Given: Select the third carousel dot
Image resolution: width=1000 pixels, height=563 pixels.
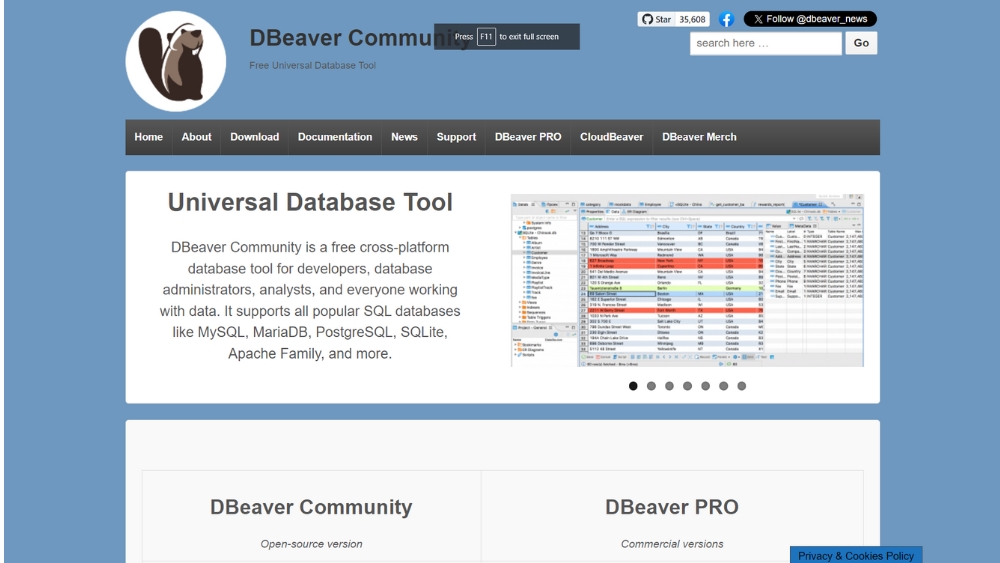Looking at the screenshot, I should click(669, 386).
